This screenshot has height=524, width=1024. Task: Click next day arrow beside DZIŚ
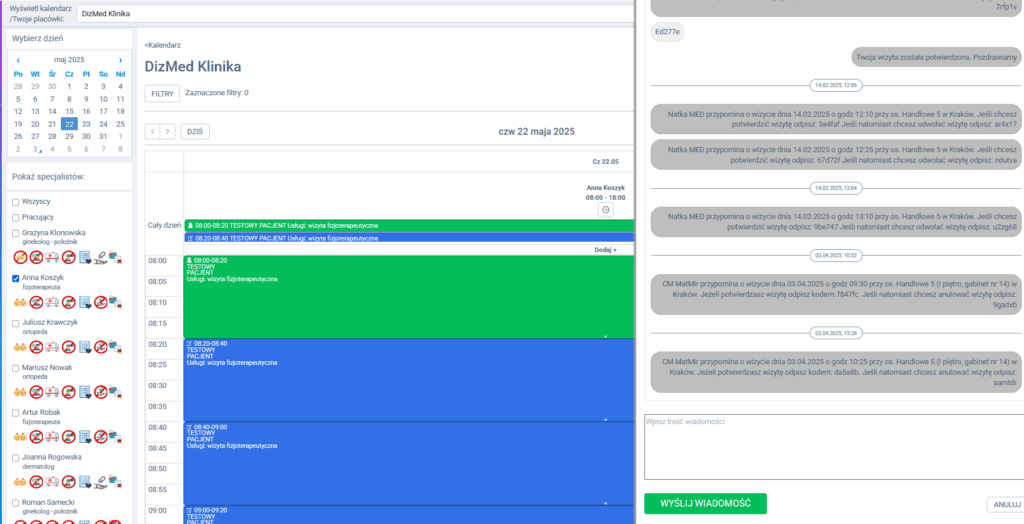coord(167,131)
